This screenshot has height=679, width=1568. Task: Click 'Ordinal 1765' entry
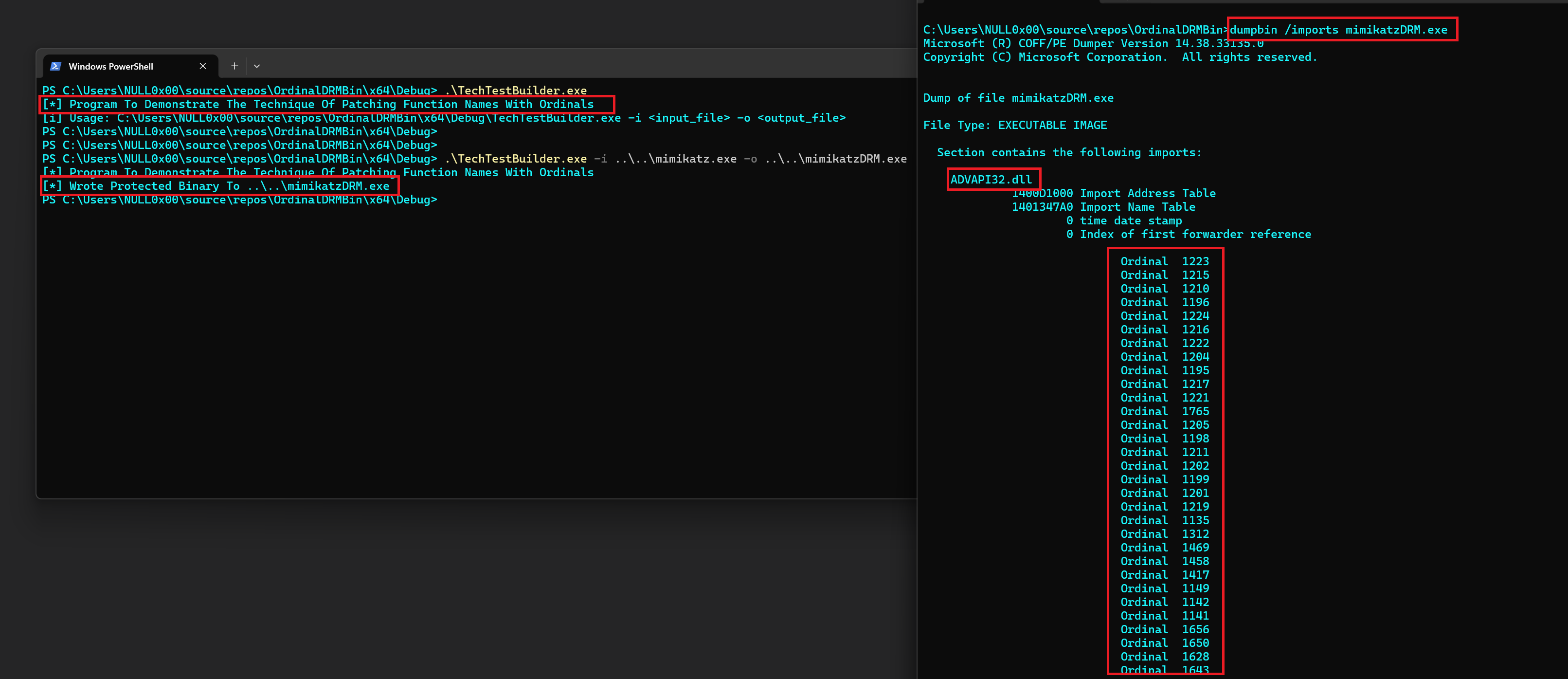click(x=1165, y=411)
